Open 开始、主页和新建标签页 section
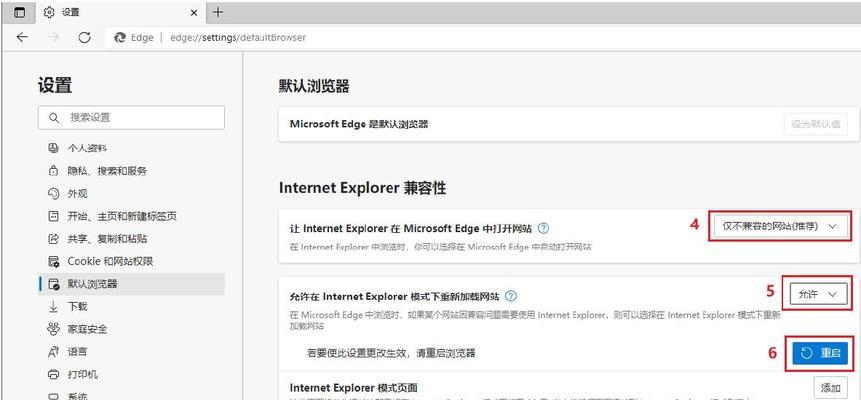 tap(131, 216)
